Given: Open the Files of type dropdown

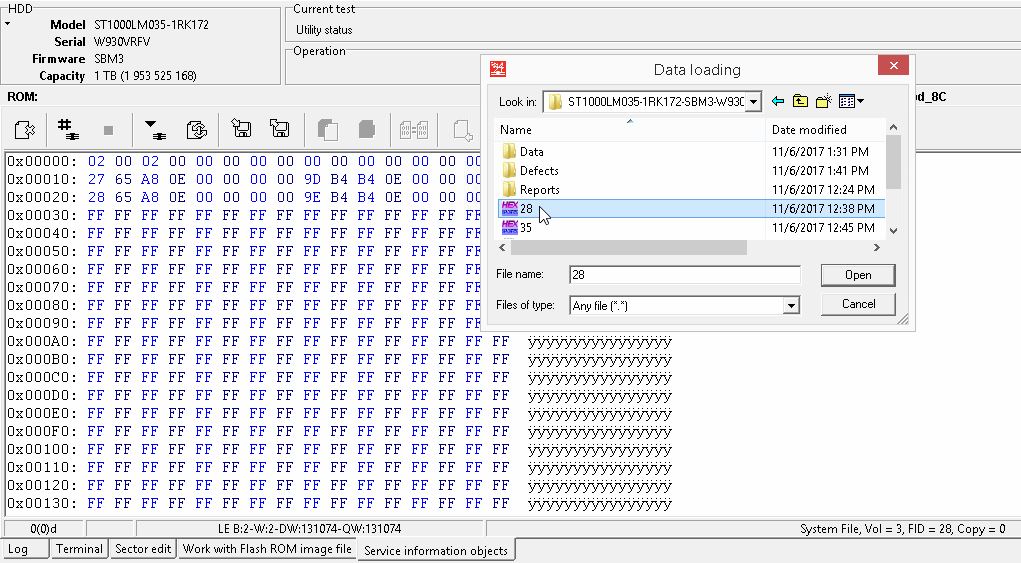Looking at the screenshot, I should point(791,305).
